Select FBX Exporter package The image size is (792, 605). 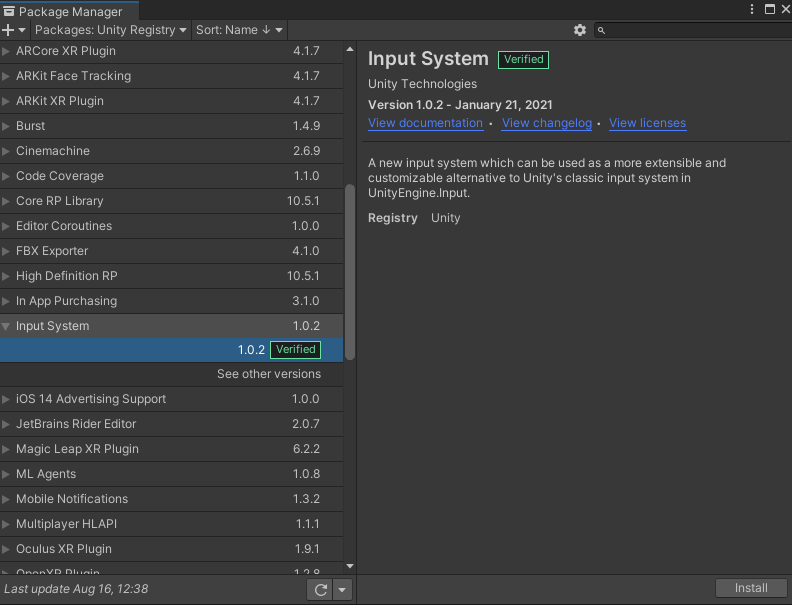[x=171, y=251]
